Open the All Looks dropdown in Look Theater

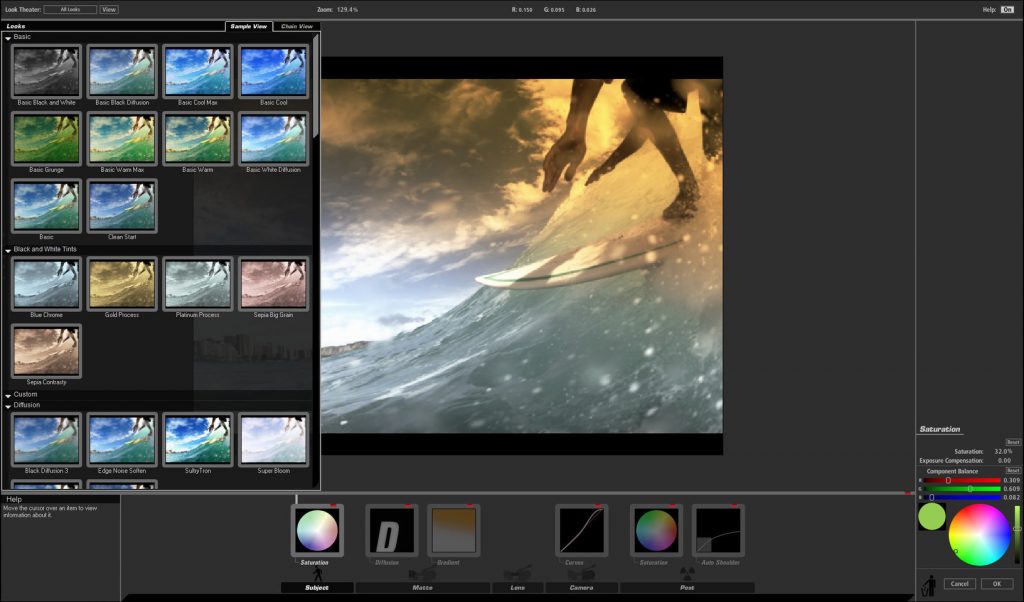[x=71, y=10]
